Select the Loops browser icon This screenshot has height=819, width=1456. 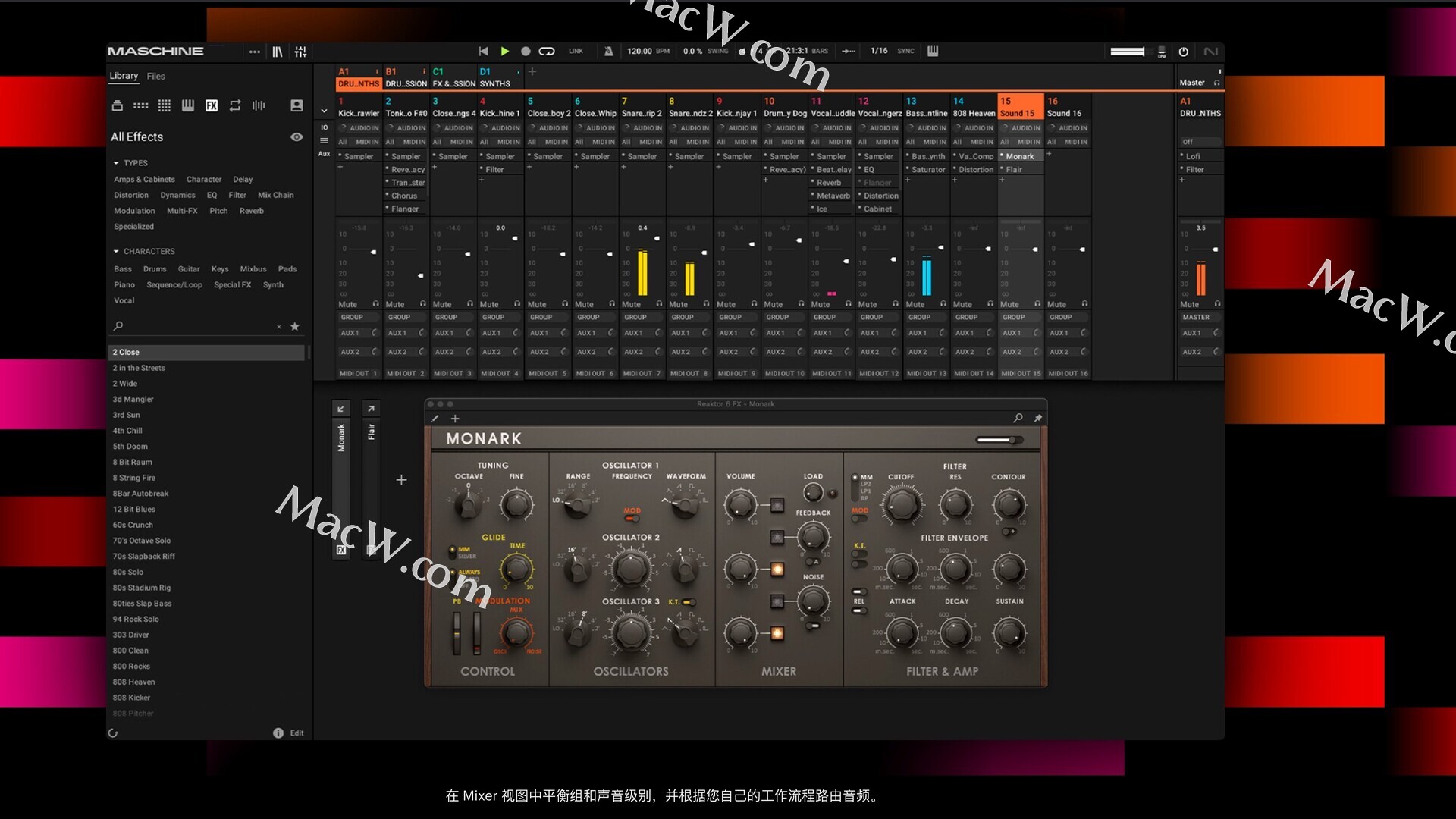coord(235,105)
